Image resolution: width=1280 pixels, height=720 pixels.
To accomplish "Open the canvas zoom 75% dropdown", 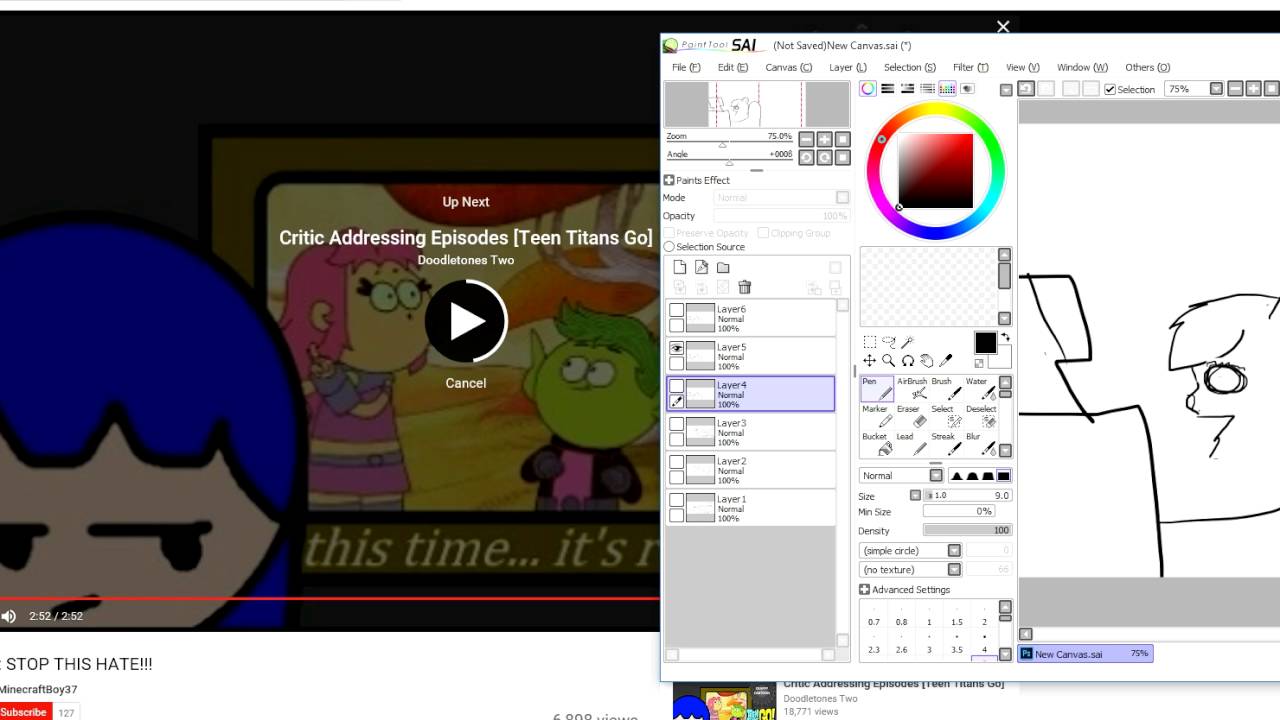I will click(x=1216, y=89).
